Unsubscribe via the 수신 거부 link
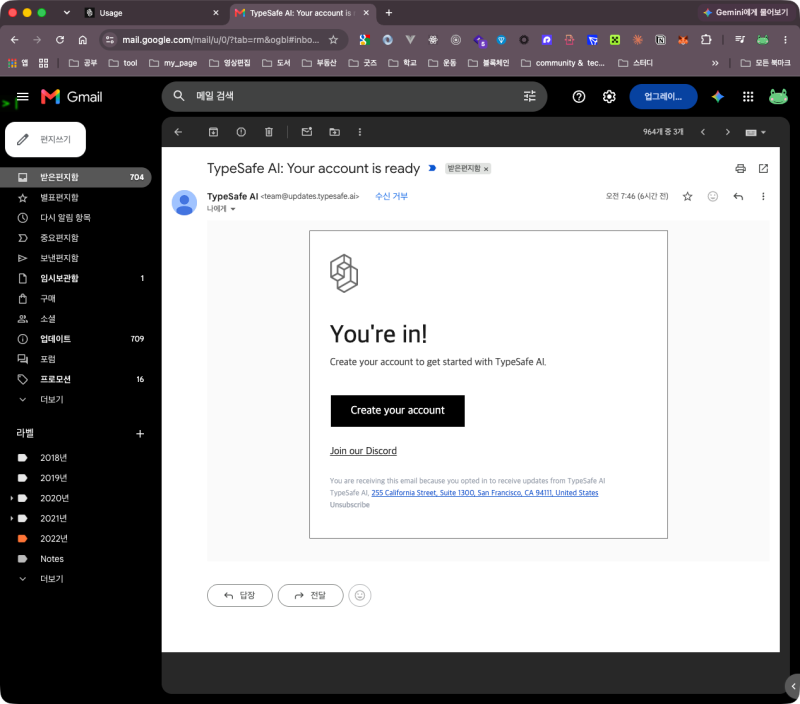This screenshot has width=800, height=704. (391, 196)
